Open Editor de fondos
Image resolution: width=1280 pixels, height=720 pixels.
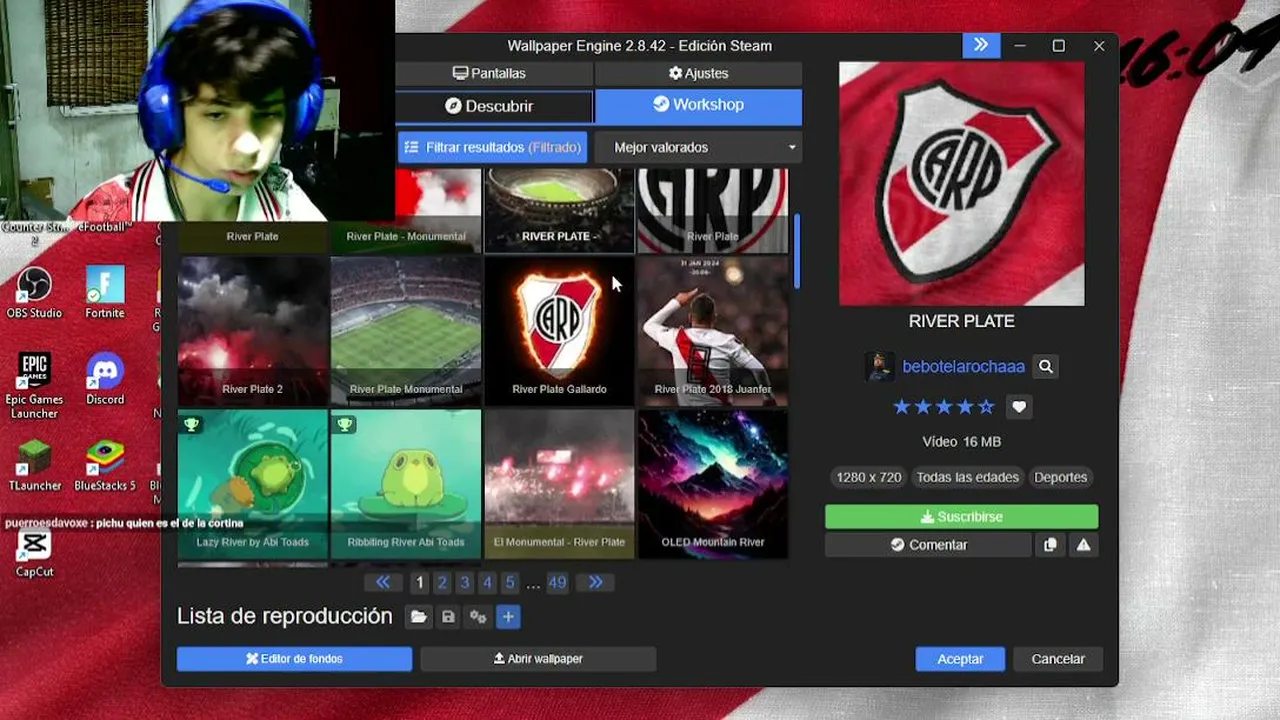[x=294, y=659]
